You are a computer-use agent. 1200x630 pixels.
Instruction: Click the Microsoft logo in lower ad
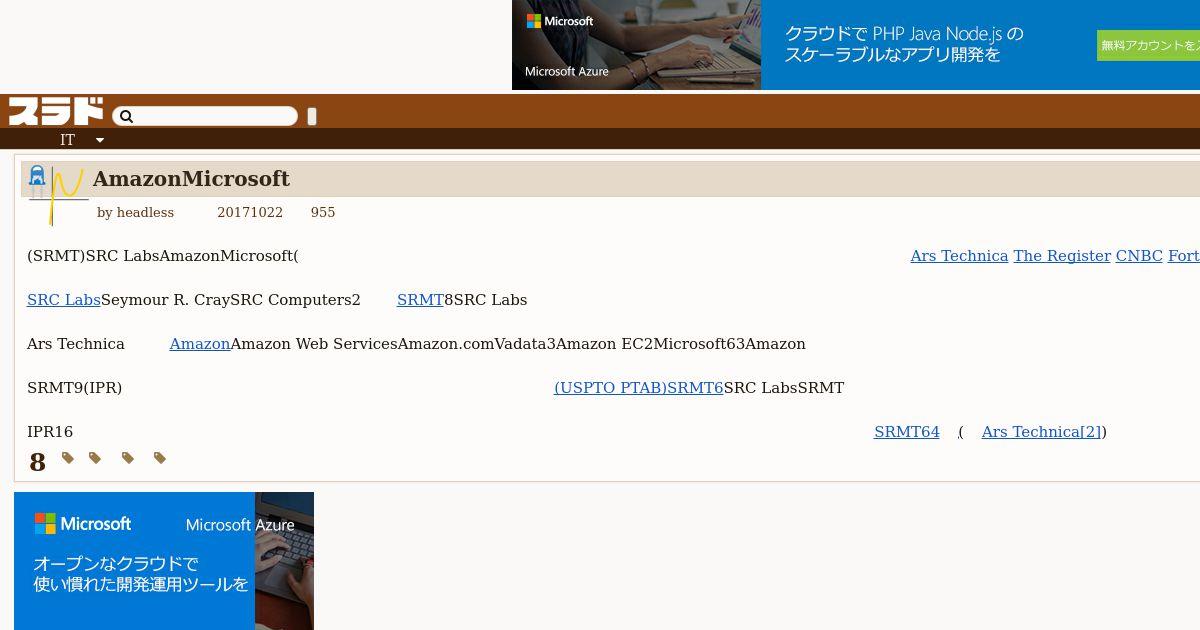pos(83,524)
